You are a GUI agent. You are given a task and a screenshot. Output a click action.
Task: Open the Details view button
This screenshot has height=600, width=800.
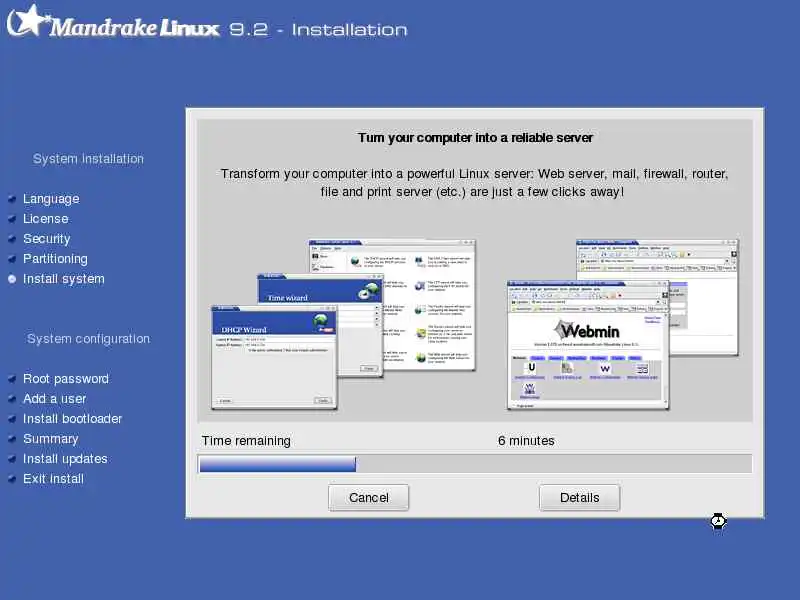pyautogui.click(x=580, y=497)
